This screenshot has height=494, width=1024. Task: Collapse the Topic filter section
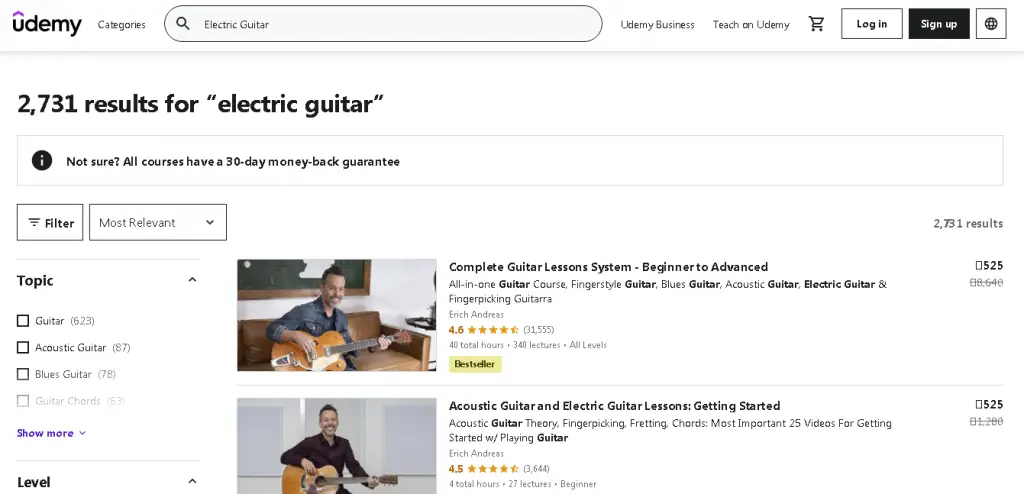(x=192, y=281)
